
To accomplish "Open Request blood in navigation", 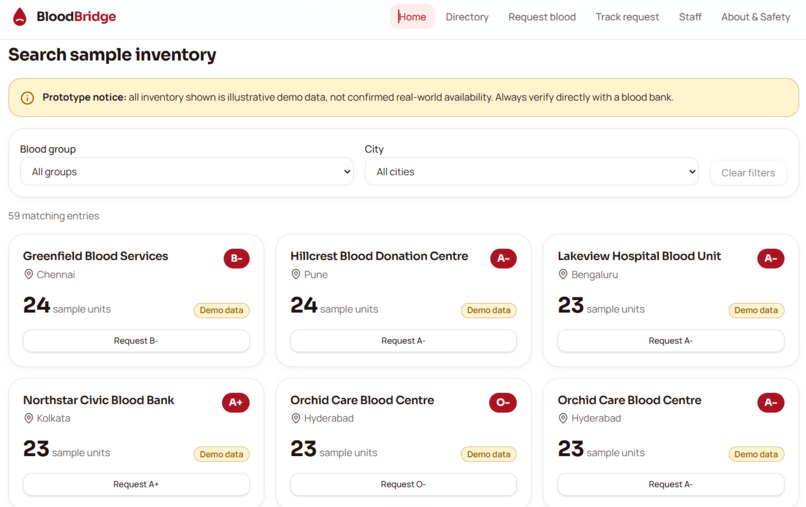I will [x=542, y=17].
